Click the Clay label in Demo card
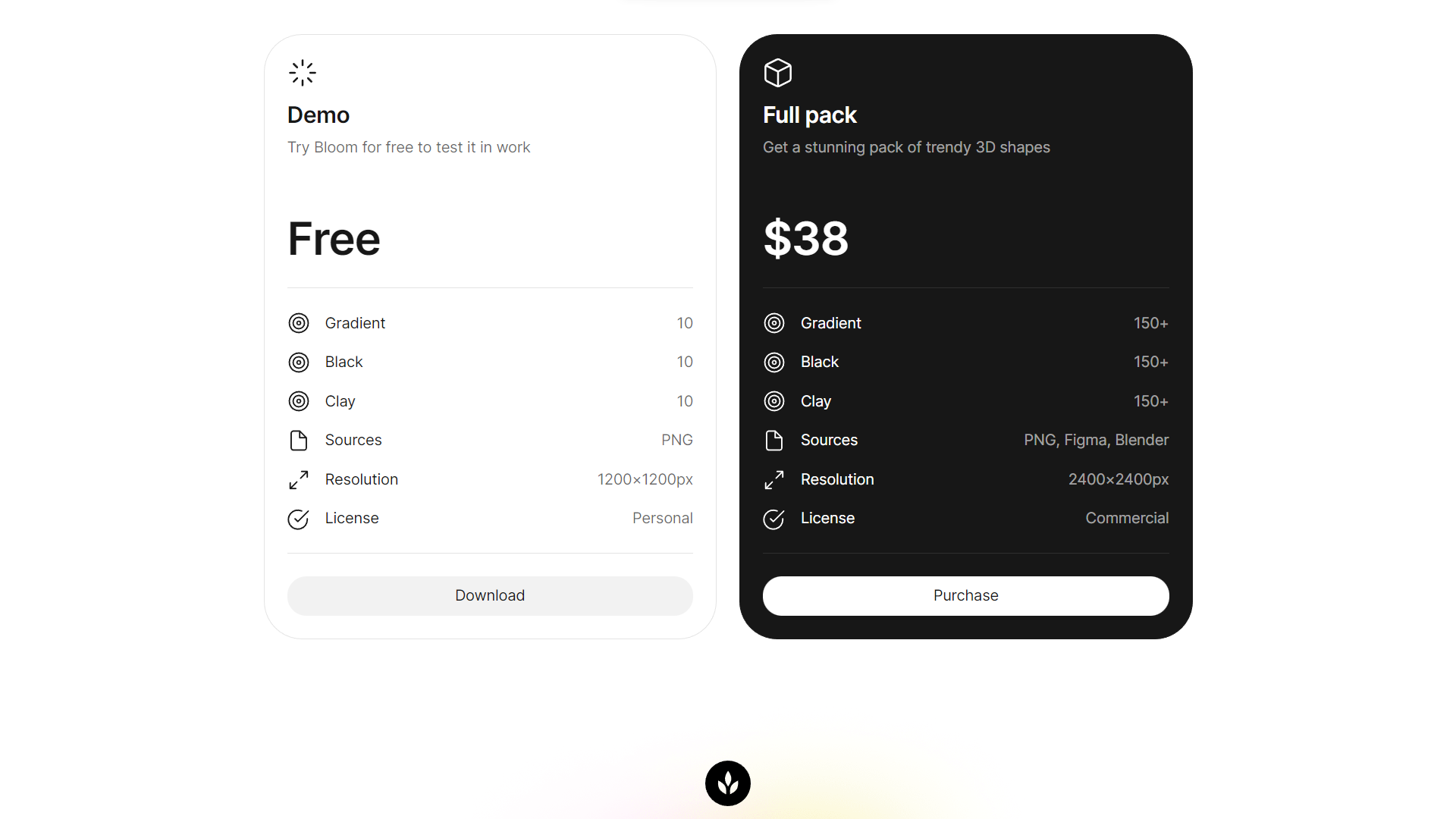The image size is (1456, 819). click(x=340, y=401)
